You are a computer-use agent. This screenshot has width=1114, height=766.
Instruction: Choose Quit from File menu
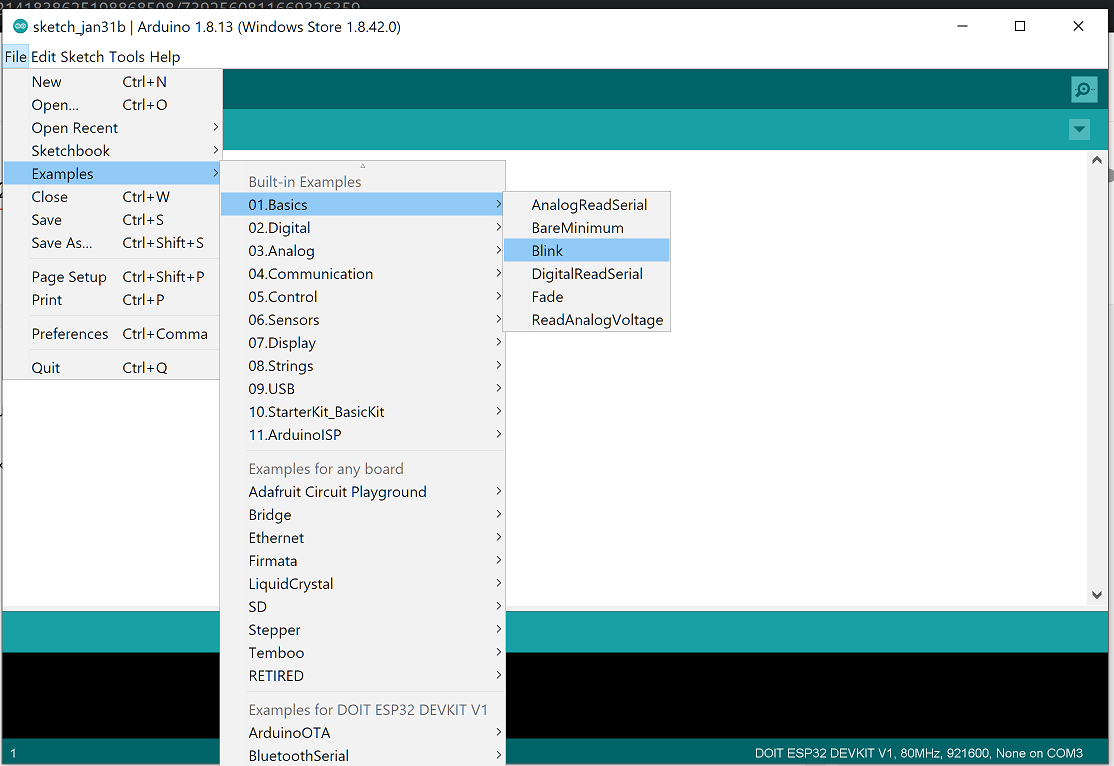coord(112,368)
